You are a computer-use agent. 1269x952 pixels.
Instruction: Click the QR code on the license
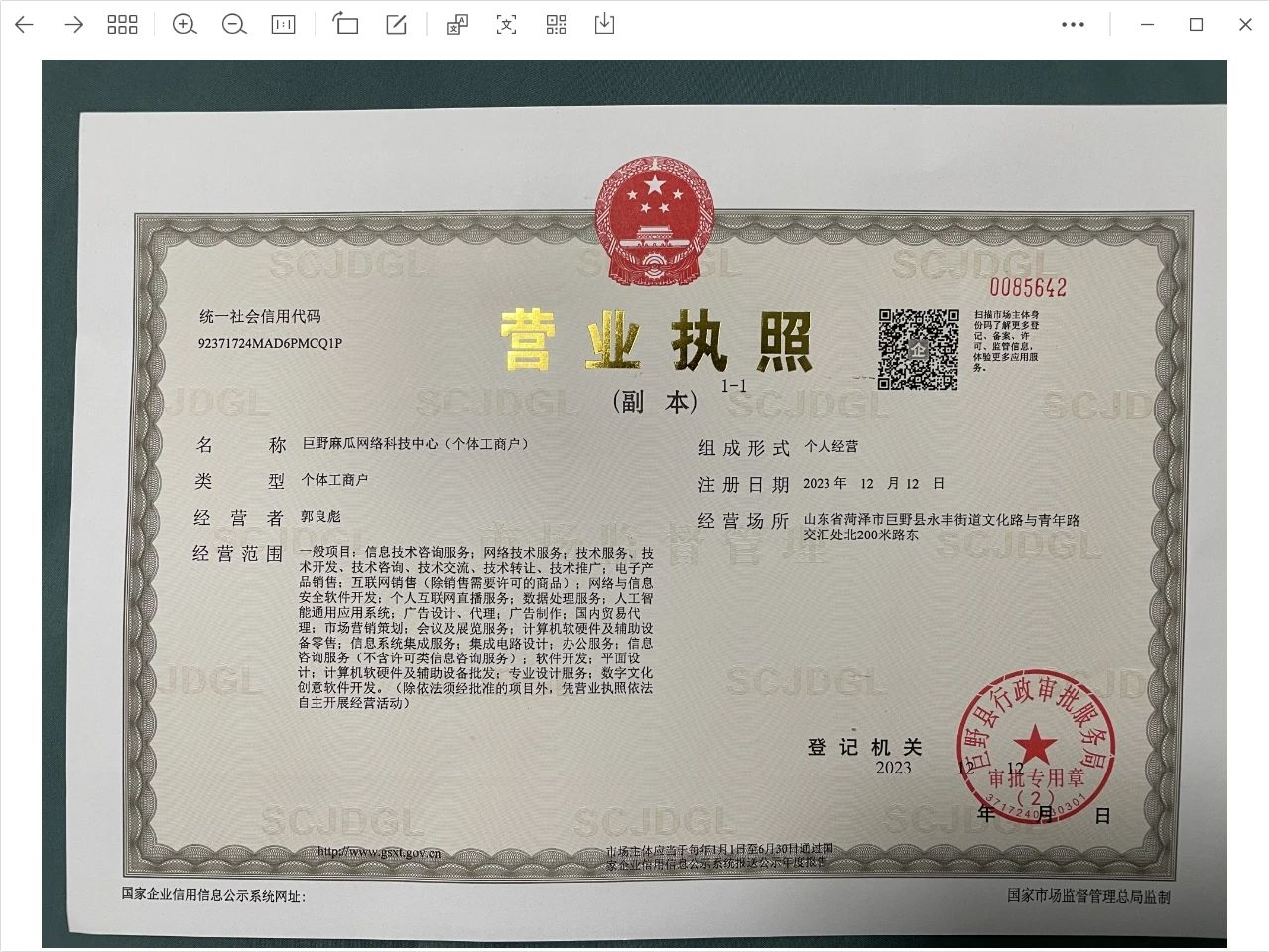(918, 349)
